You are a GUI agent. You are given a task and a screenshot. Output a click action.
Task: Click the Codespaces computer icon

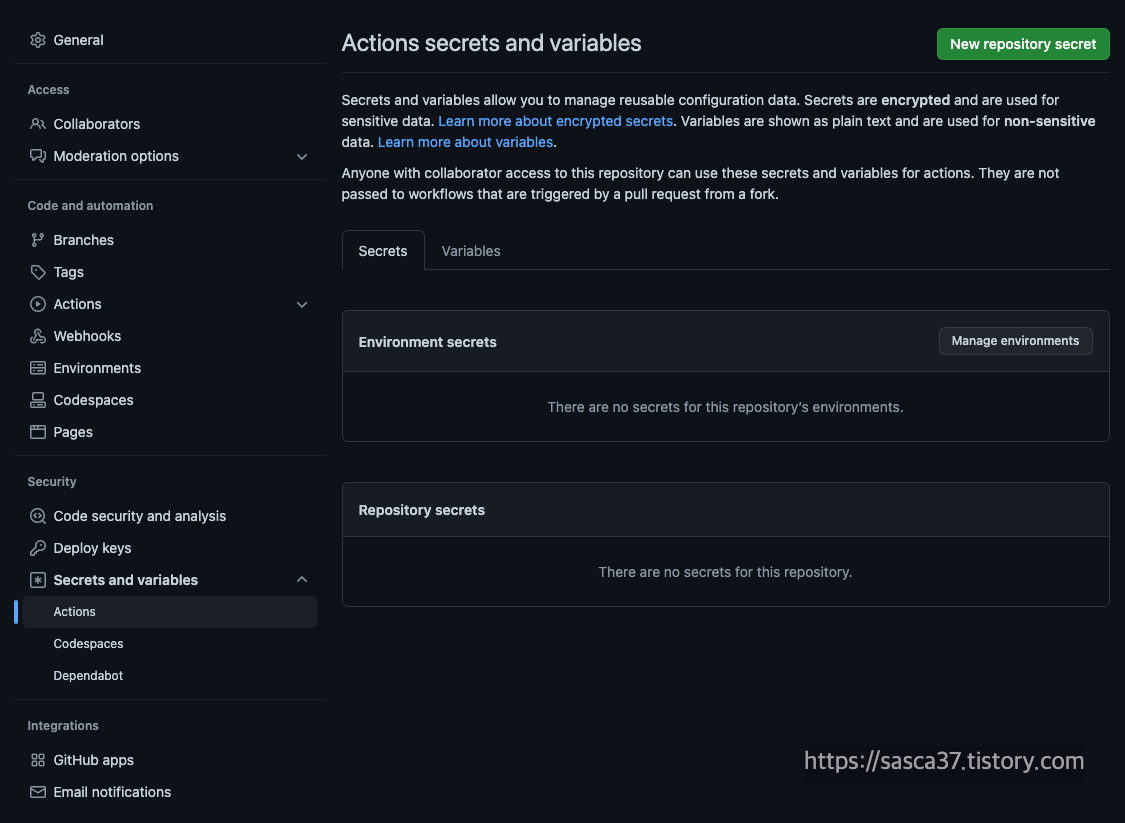[38, 400]
